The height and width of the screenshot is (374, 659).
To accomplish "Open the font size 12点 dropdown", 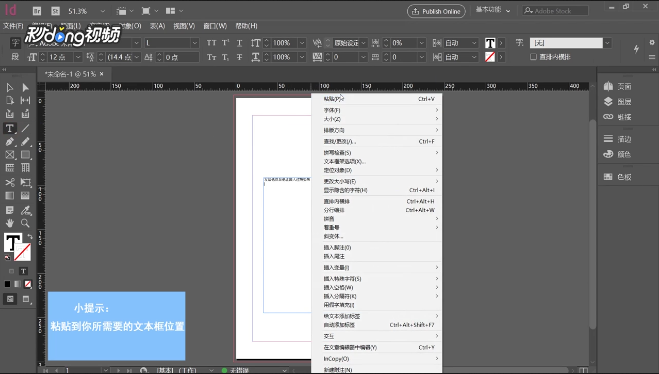I will click(x=78, y=57).
